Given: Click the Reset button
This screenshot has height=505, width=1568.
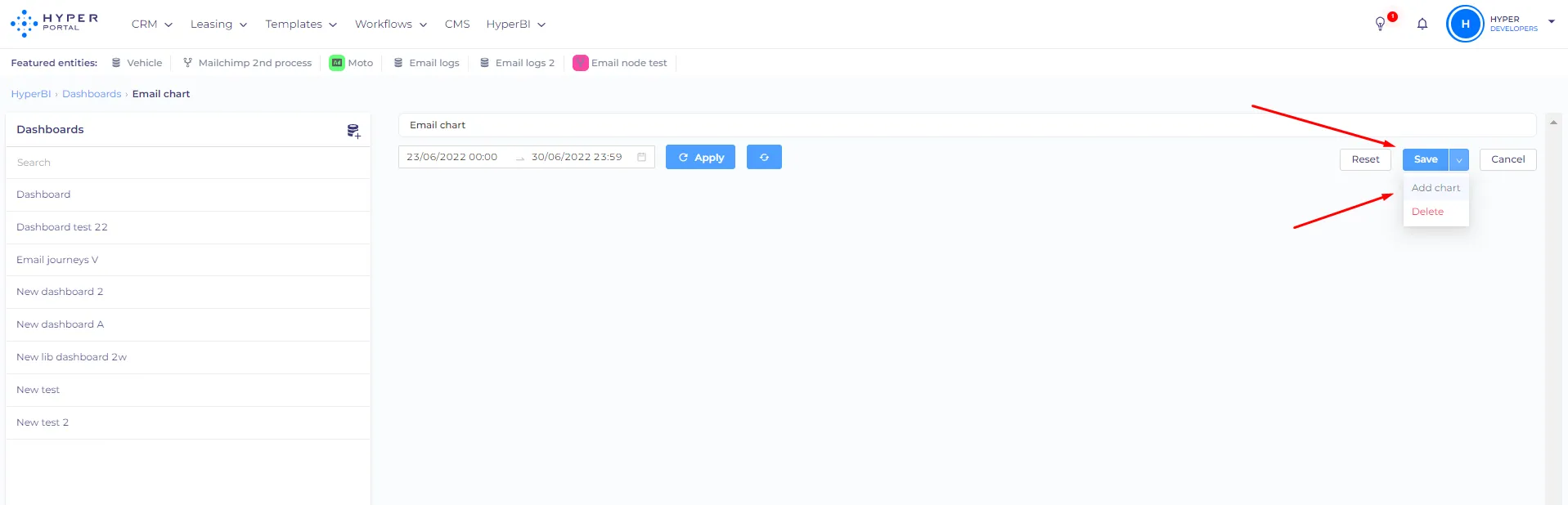Looking at the screenshot, I should tap(1365, 159).
